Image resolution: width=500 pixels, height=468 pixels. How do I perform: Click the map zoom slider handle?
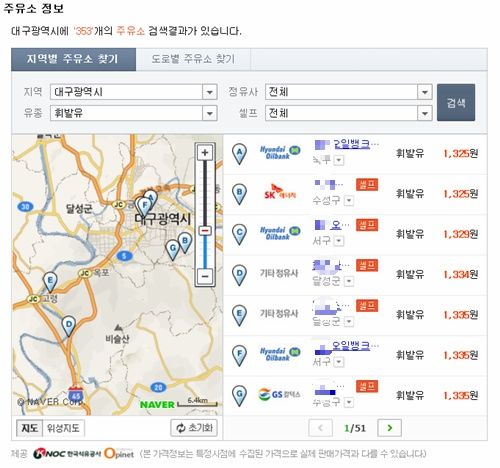pyautogui.click(x=205, y=231)
